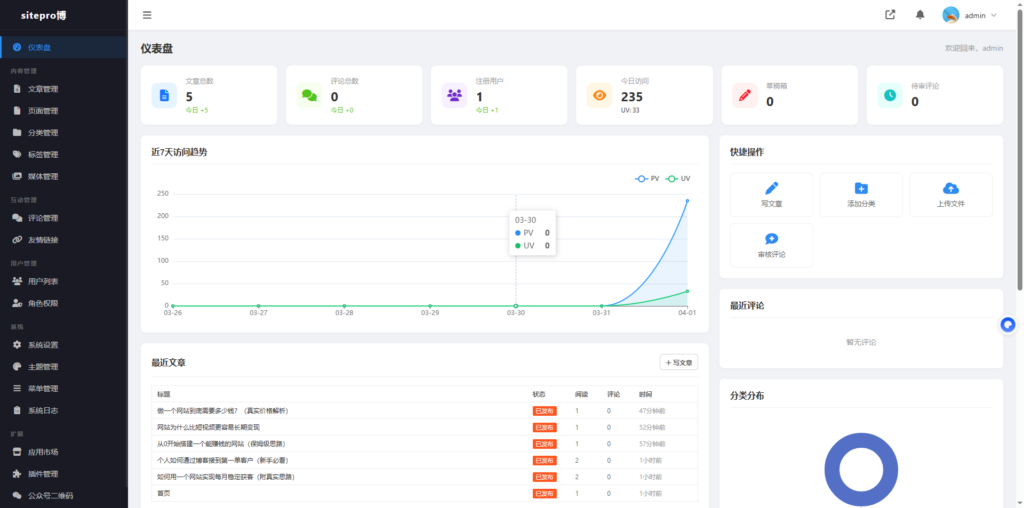Open 评论管理 sidebar item
The height and width of the screenshot is (508, 1024).
(63, 218)
